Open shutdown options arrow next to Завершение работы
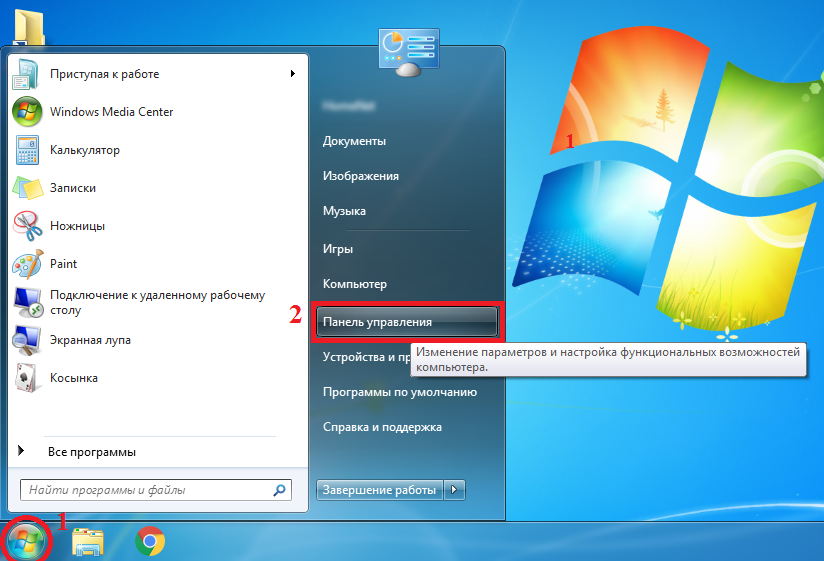The height and width of the screenshot is (561, 824). coord(455,490)
